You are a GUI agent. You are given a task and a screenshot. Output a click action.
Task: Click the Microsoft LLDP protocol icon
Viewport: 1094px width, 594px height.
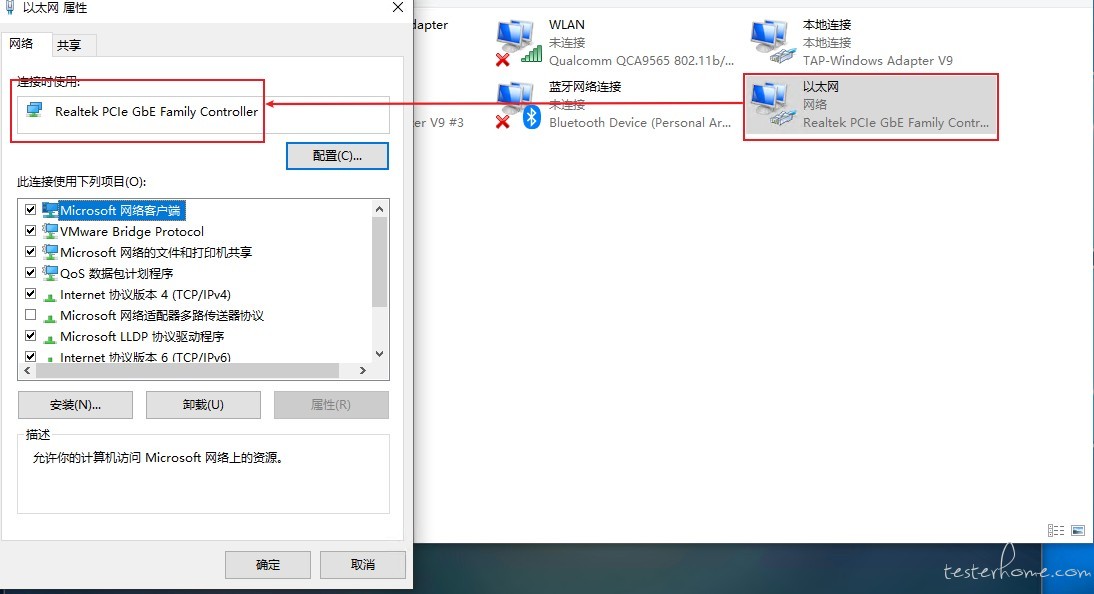[x=50, y=338]
